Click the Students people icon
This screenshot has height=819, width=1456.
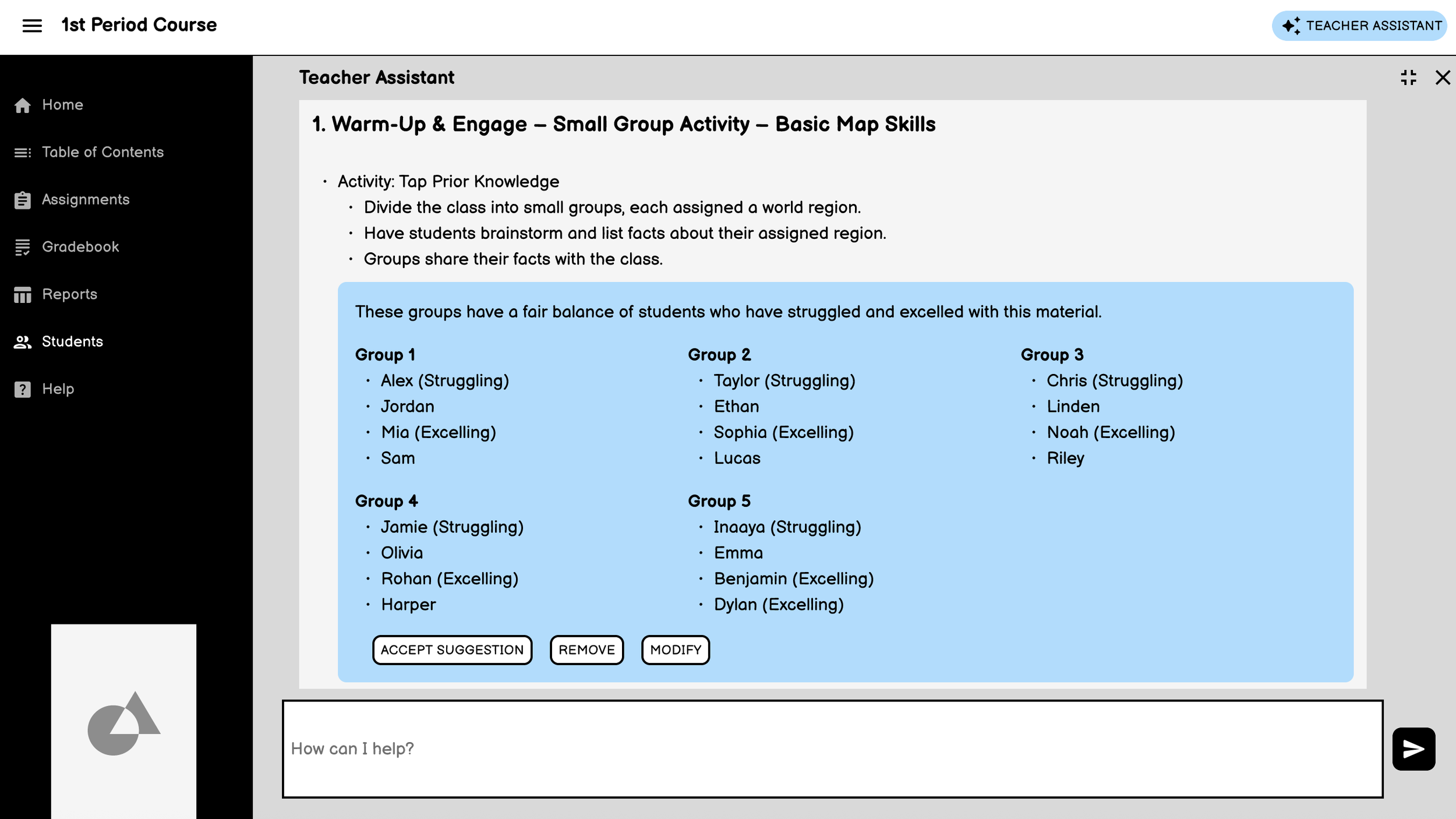tap(23, 342)
